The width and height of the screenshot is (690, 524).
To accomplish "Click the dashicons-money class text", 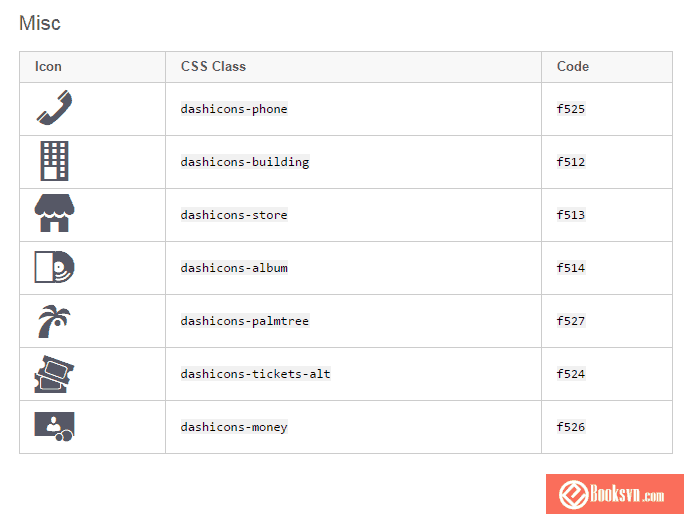I will click(234, 427).
